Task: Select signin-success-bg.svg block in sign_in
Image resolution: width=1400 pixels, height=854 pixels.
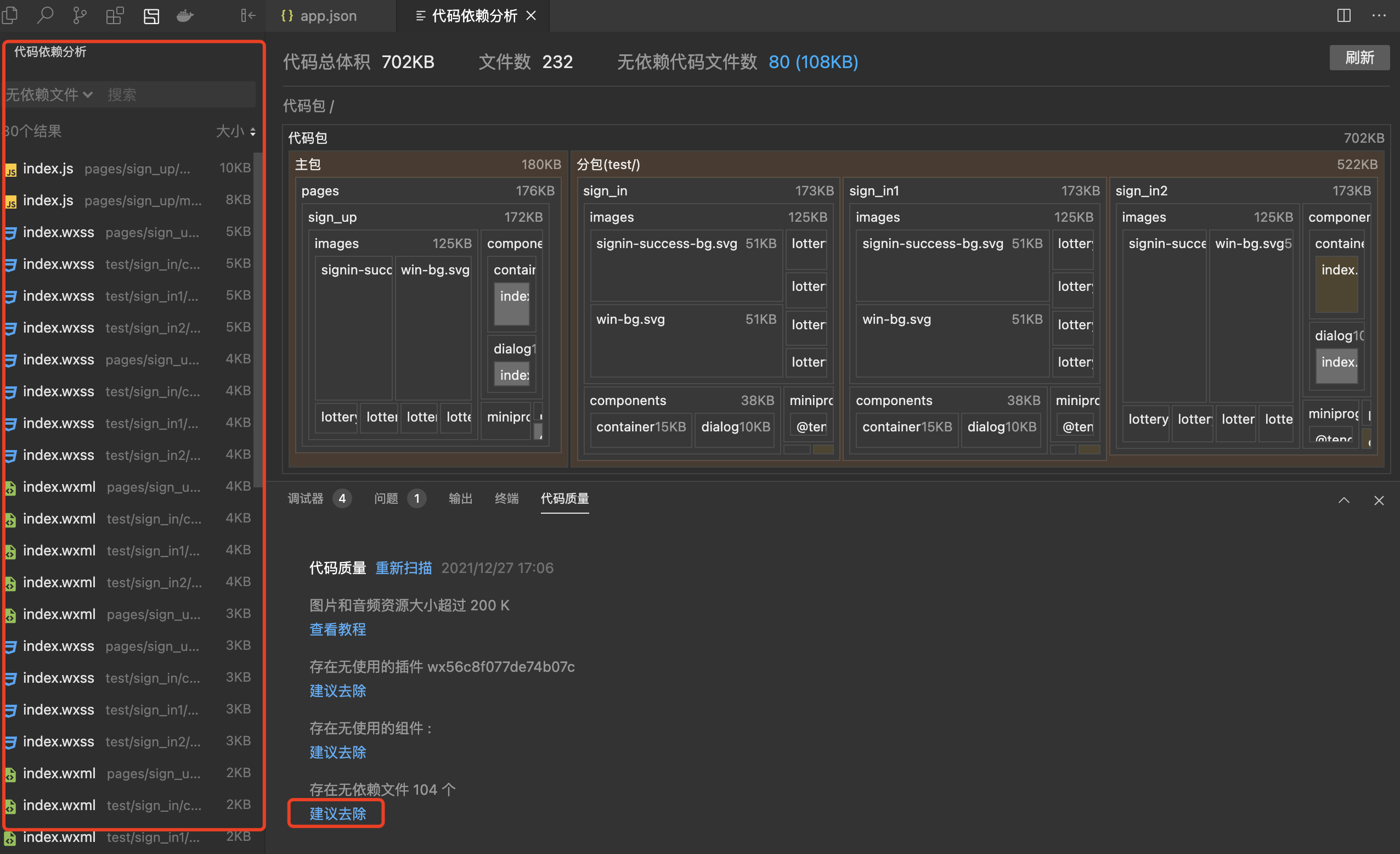Action: [x=686, y=266]
